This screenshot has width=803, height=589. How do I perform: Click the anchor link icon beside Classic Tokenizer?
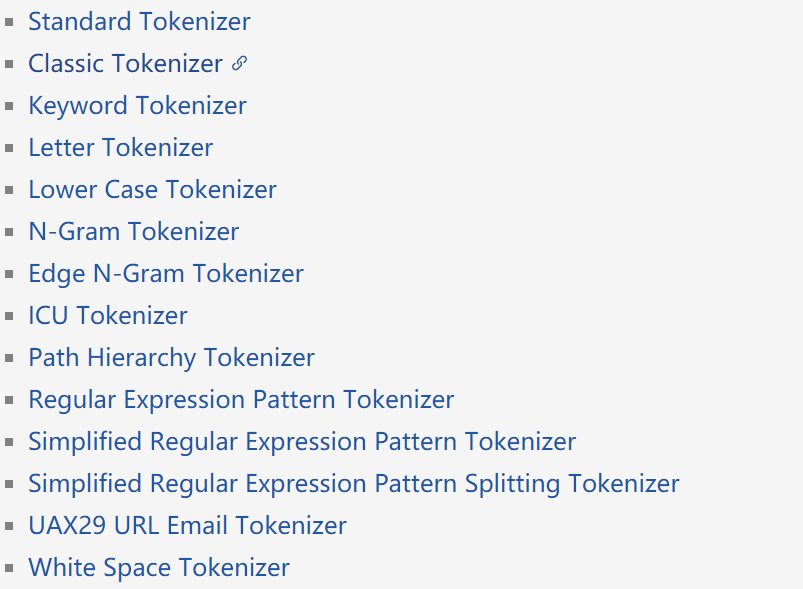239,63
